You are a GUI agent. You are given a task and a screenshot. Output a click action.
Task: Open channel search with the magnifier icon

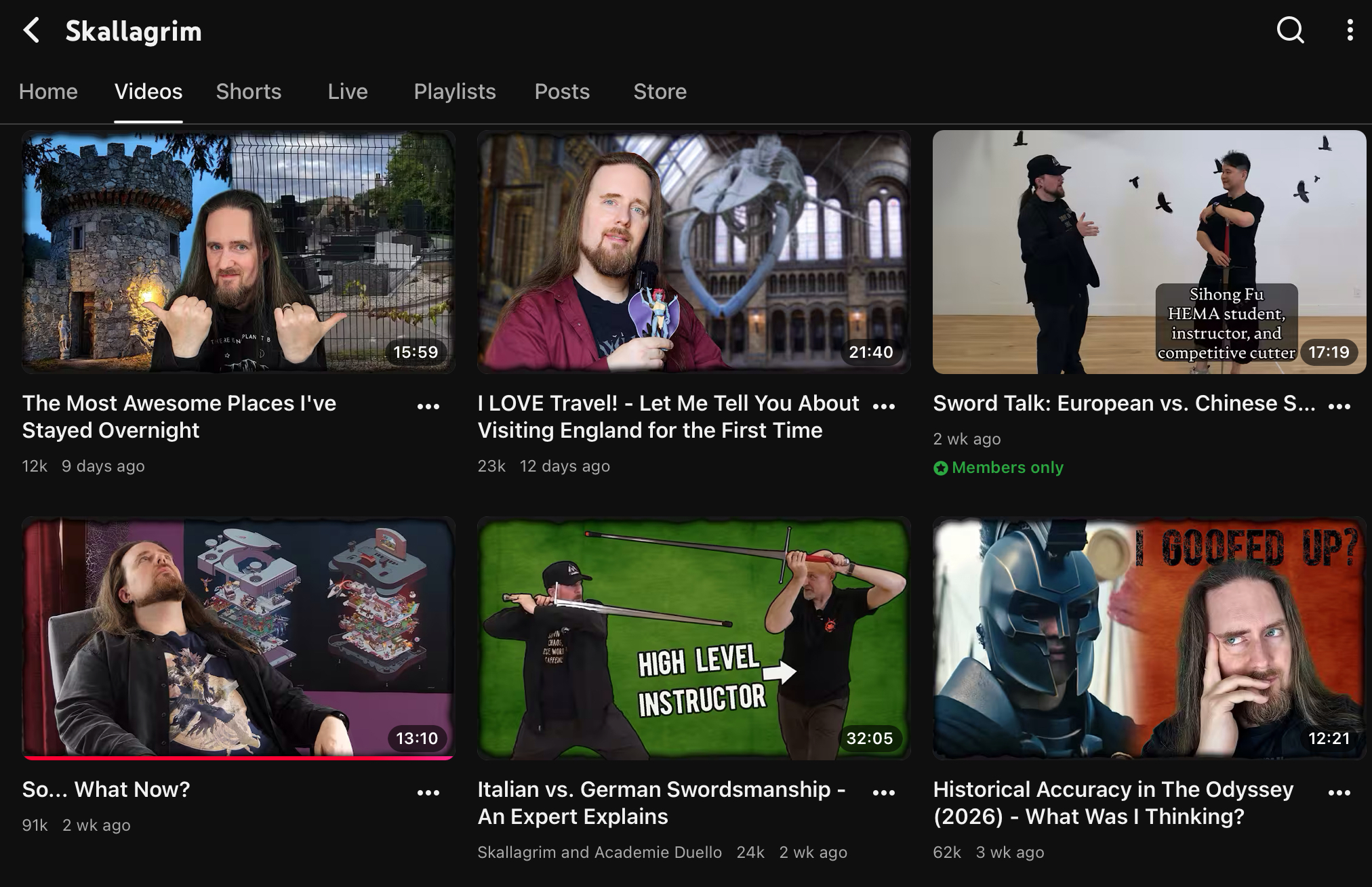[x=1290, y=30]
